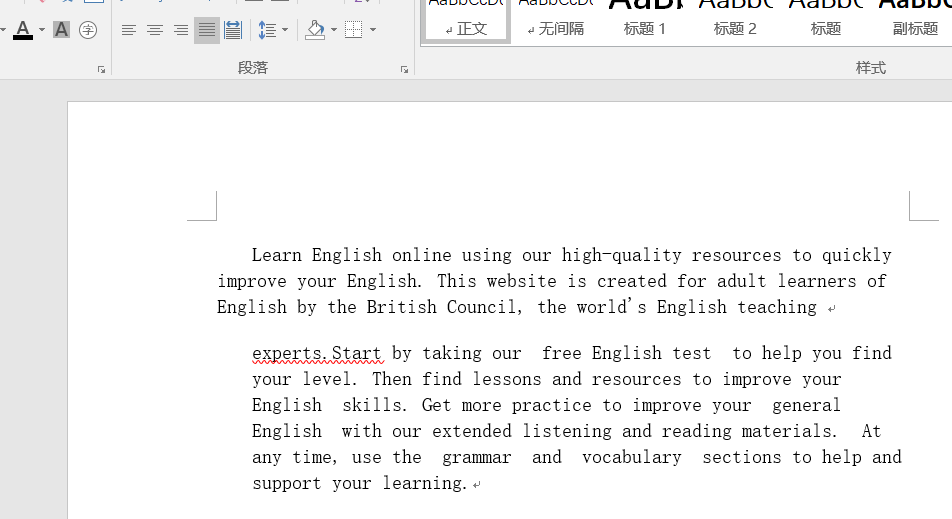This screenshot has height=519, width=952.
Task: Click the word "high-quality" in line one
Action: click(621, 255)
